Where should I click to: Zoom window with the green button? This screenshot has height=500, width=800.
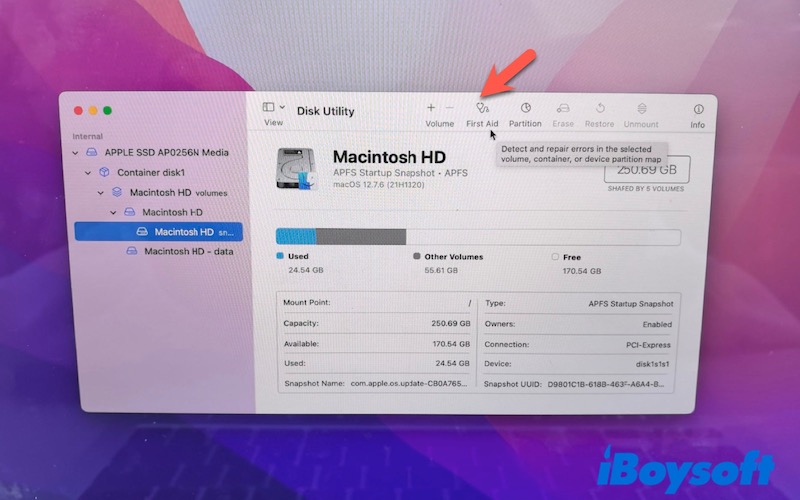coord(108,110)
